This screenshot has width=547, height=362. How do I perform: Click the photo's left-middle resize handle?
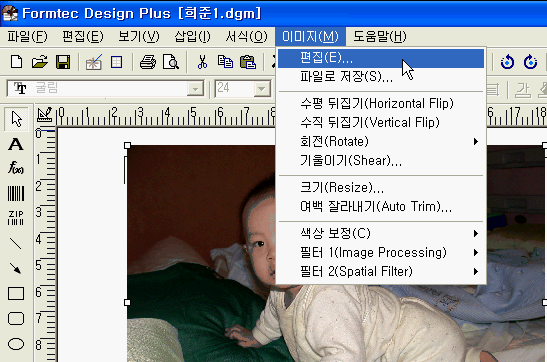click(127, 302)
